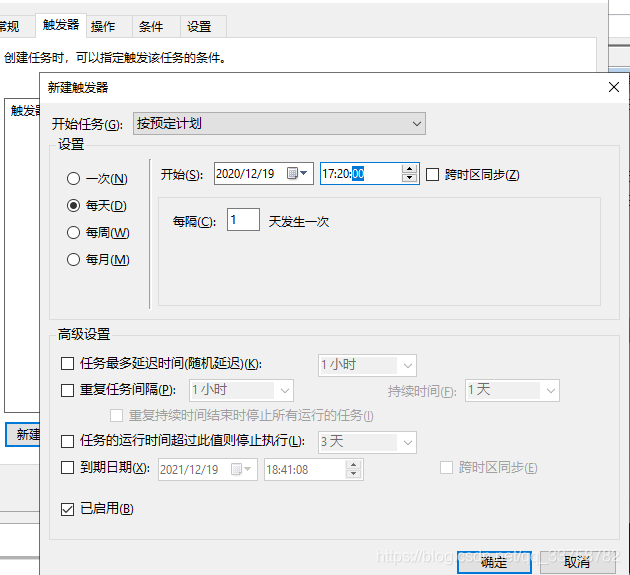Open the expiry date calendar picker icon
Image resolution: width=630 pixels, height=575 pixels.
tap(241, 469)
